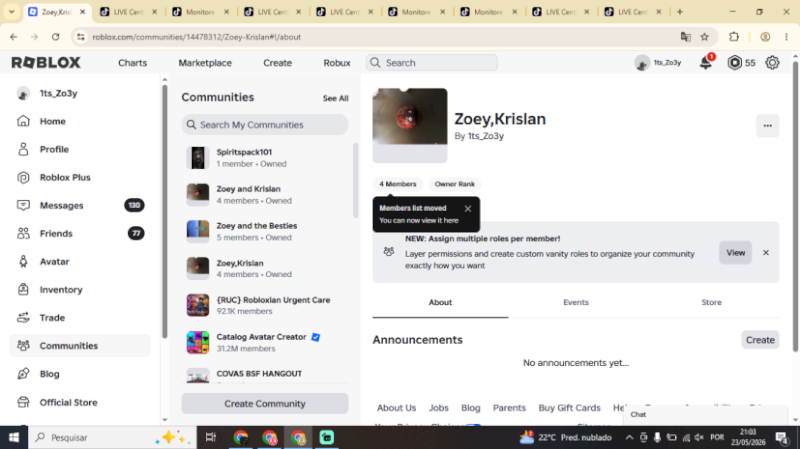Click the Roblox logo
This screenshot has width=800, height=449.
[x=46, y=63]
